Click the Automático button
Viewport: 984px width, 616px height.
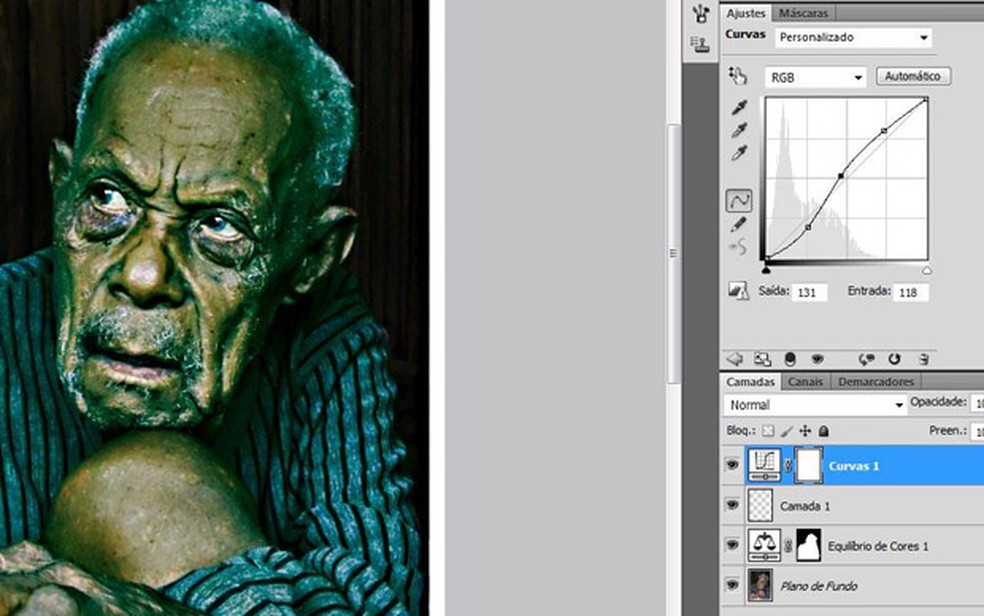click(x=913, y=76)
